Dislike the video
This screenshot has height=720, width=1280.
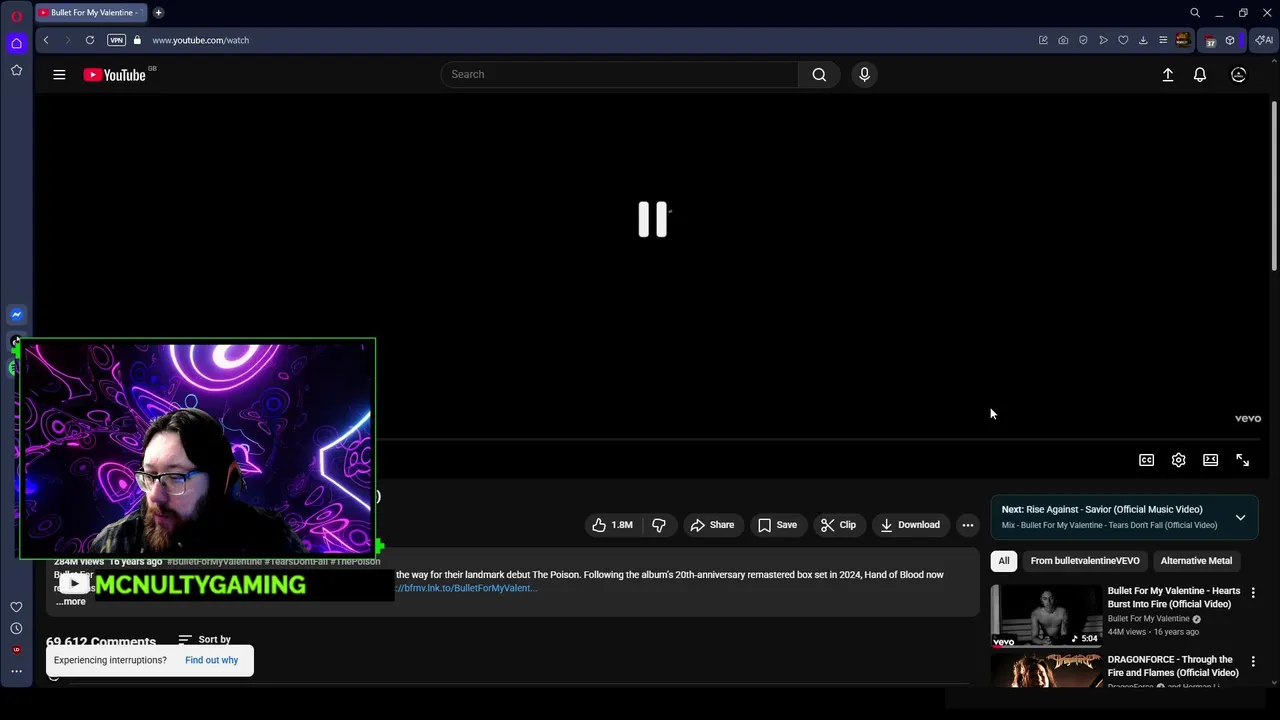click(x=659, y=525)
